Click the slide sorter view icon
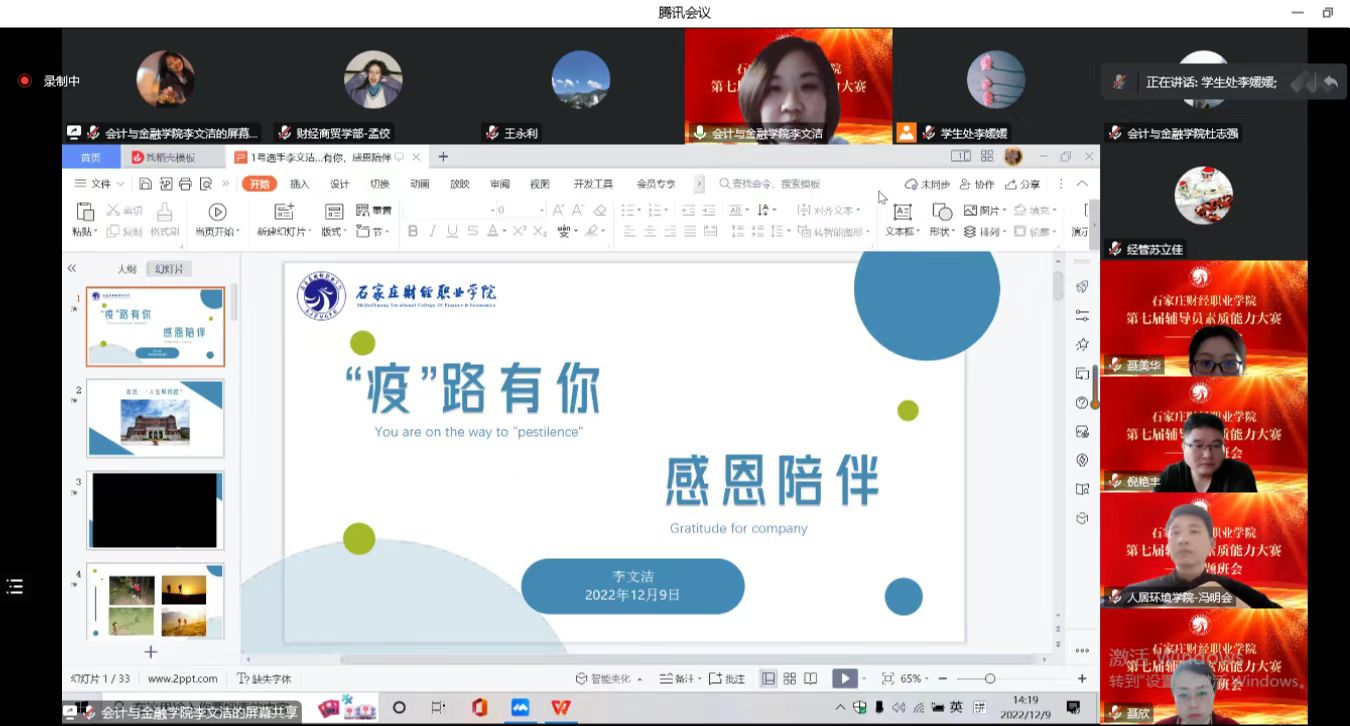Screen dimensions: 1350x726 tap(789, 679)
